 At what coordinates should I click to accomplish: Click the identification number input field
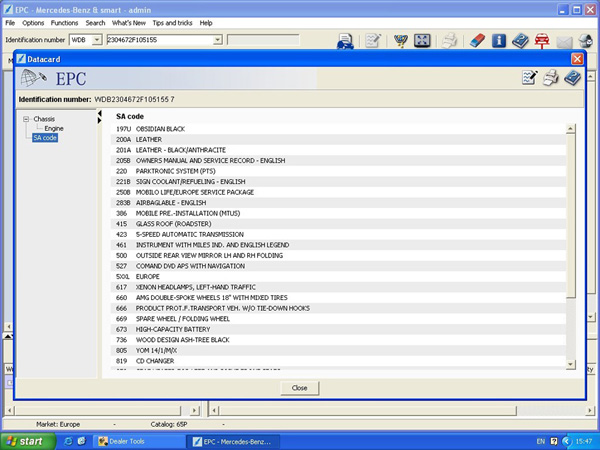tap(160, 40)
